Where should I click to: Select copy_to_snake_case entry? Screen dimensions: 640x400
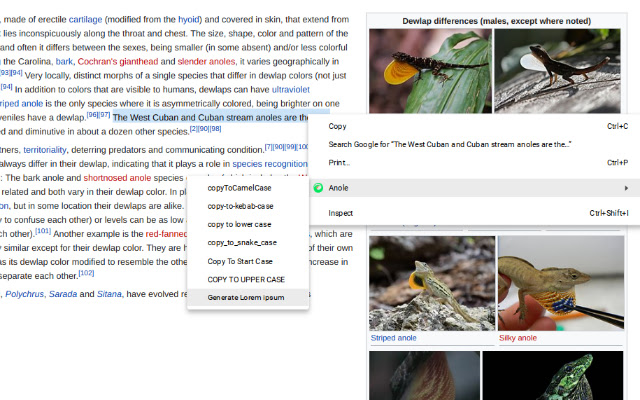(242, 242)
